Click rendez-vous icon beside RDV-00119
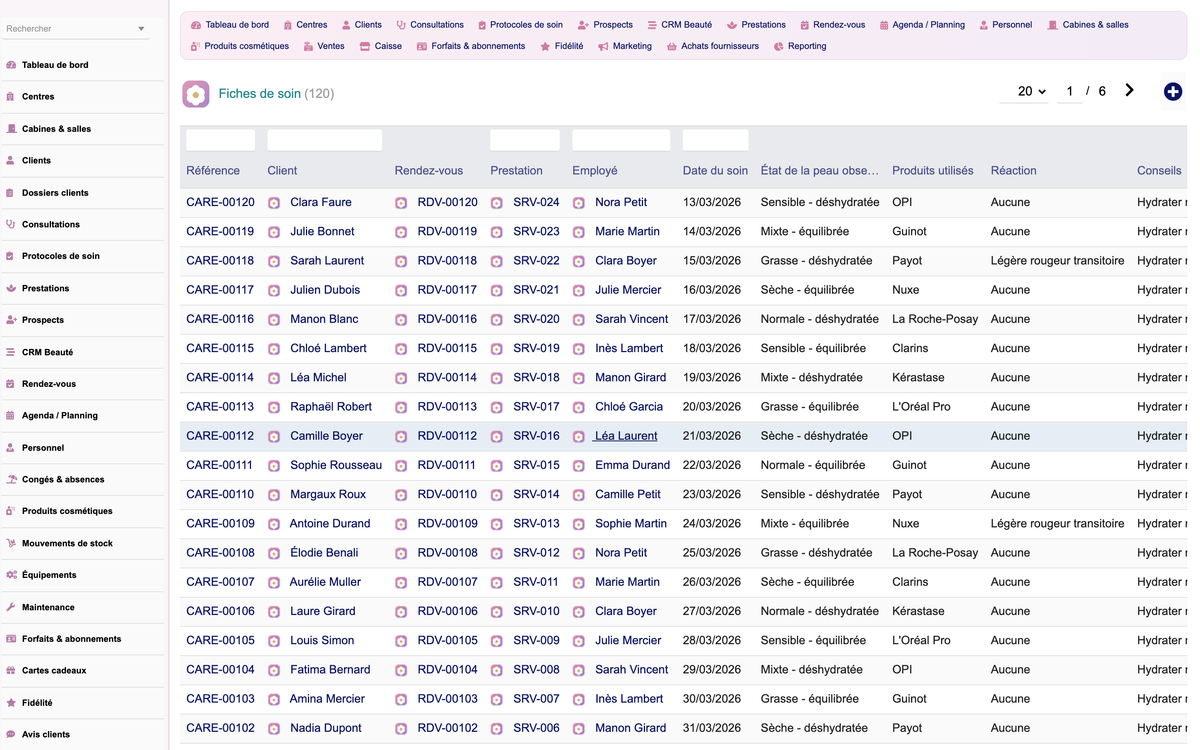Screen dimensions: 1200x750 click(x=401, y=232)
